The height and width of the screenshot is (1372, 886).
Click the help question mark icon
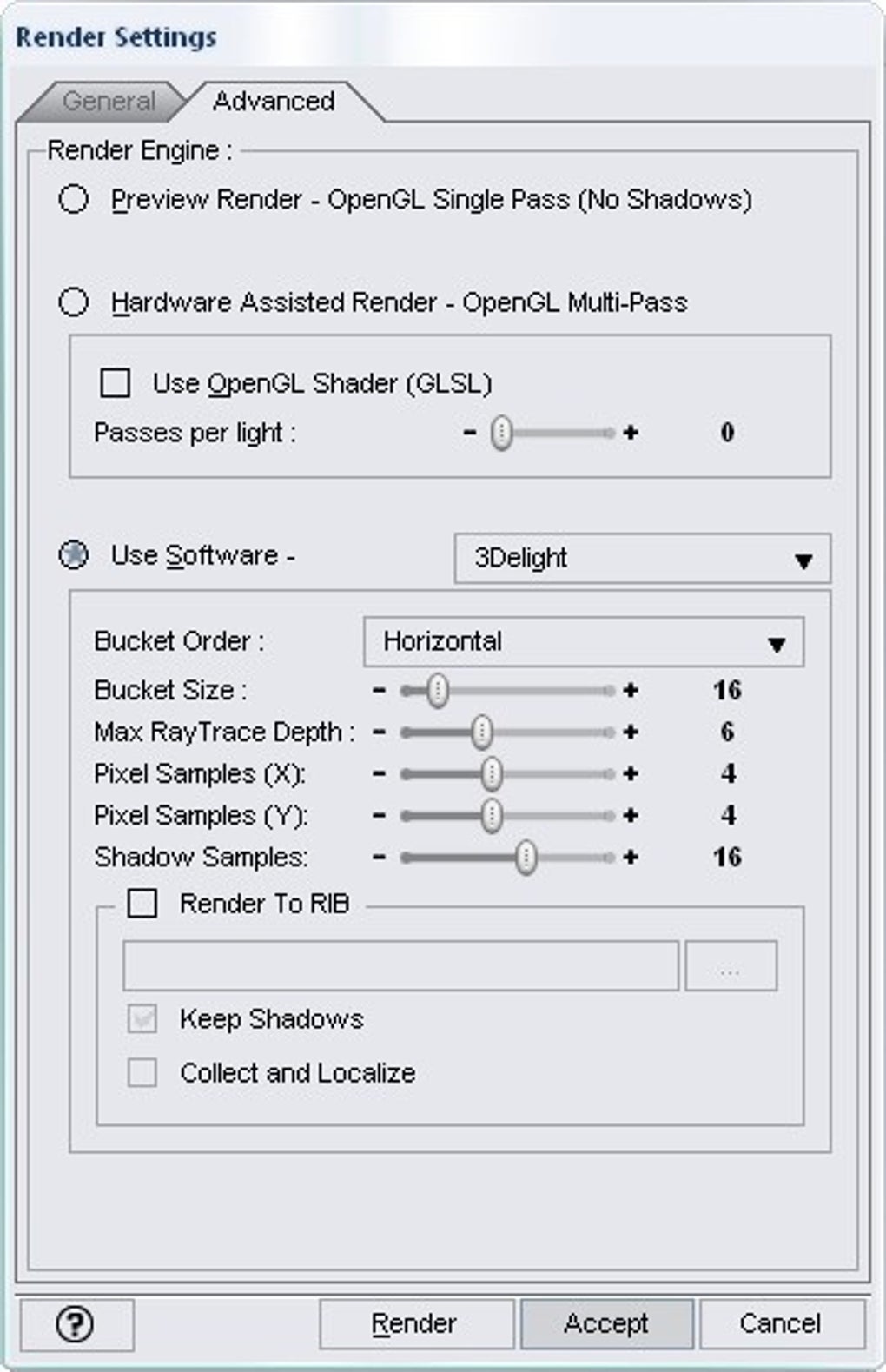click(75, 1324)
